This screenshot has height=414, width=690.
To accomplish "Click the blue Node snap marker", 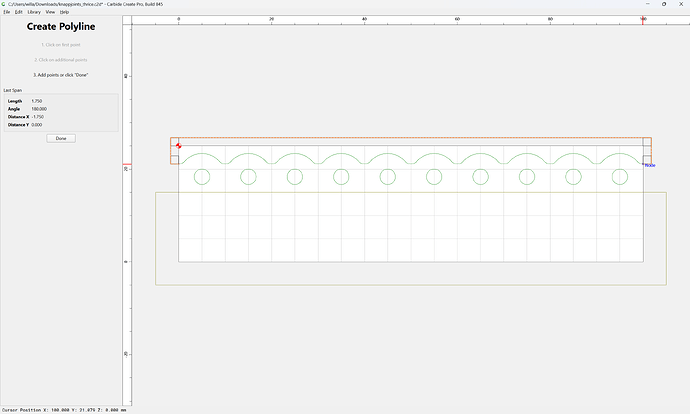I will coord(650,165).
